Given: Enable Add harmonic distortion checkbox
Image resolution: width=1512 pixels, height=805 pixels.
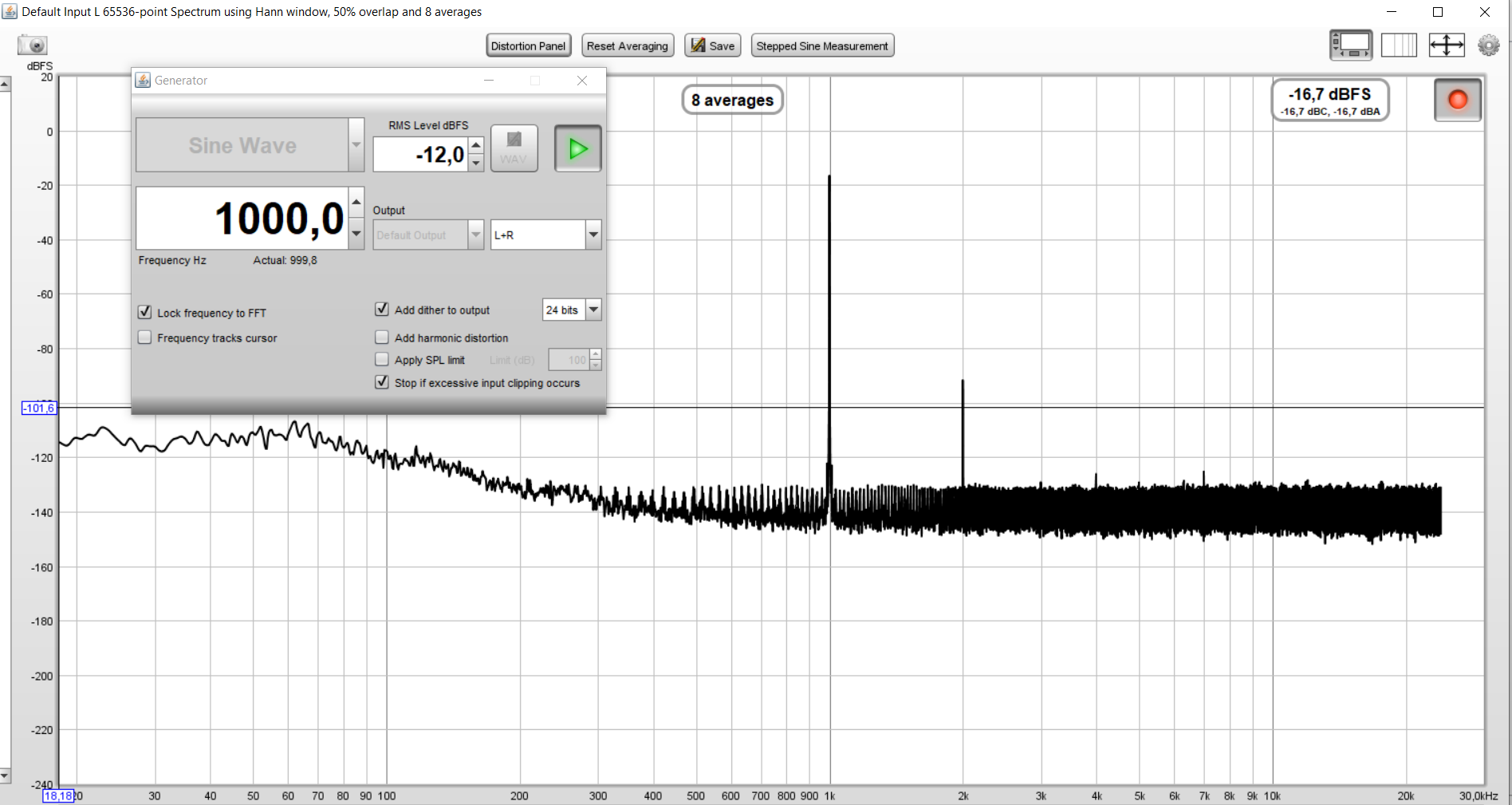Looking at the screenshot, I should 382,337.
